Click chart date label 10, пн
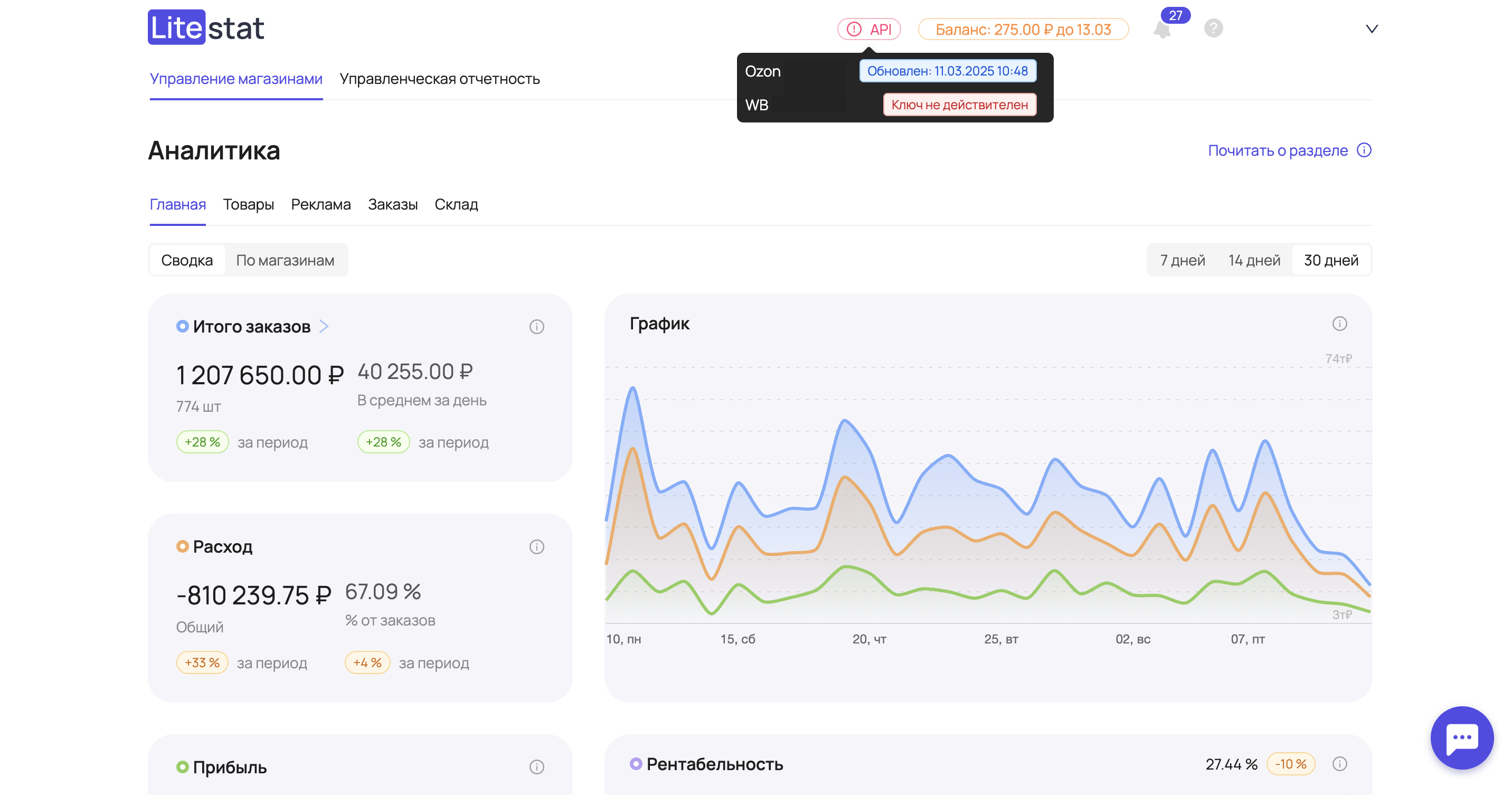 (x=623, y=639)
